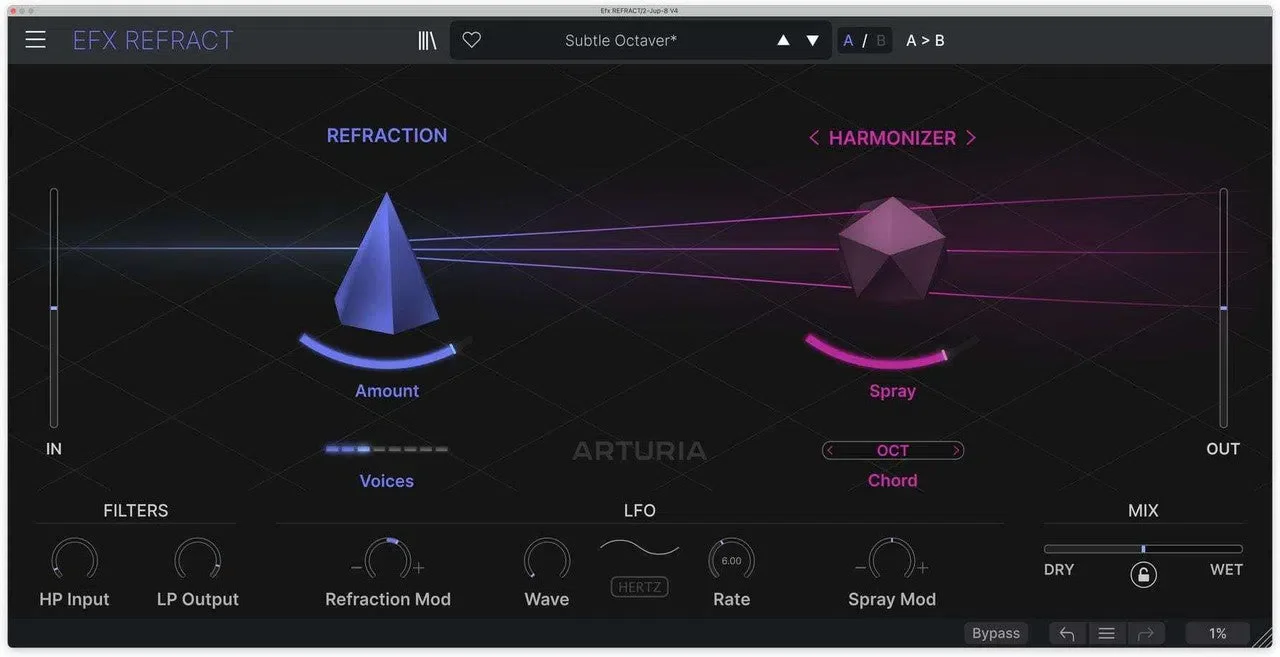Copy settings with A > B button

925,41
